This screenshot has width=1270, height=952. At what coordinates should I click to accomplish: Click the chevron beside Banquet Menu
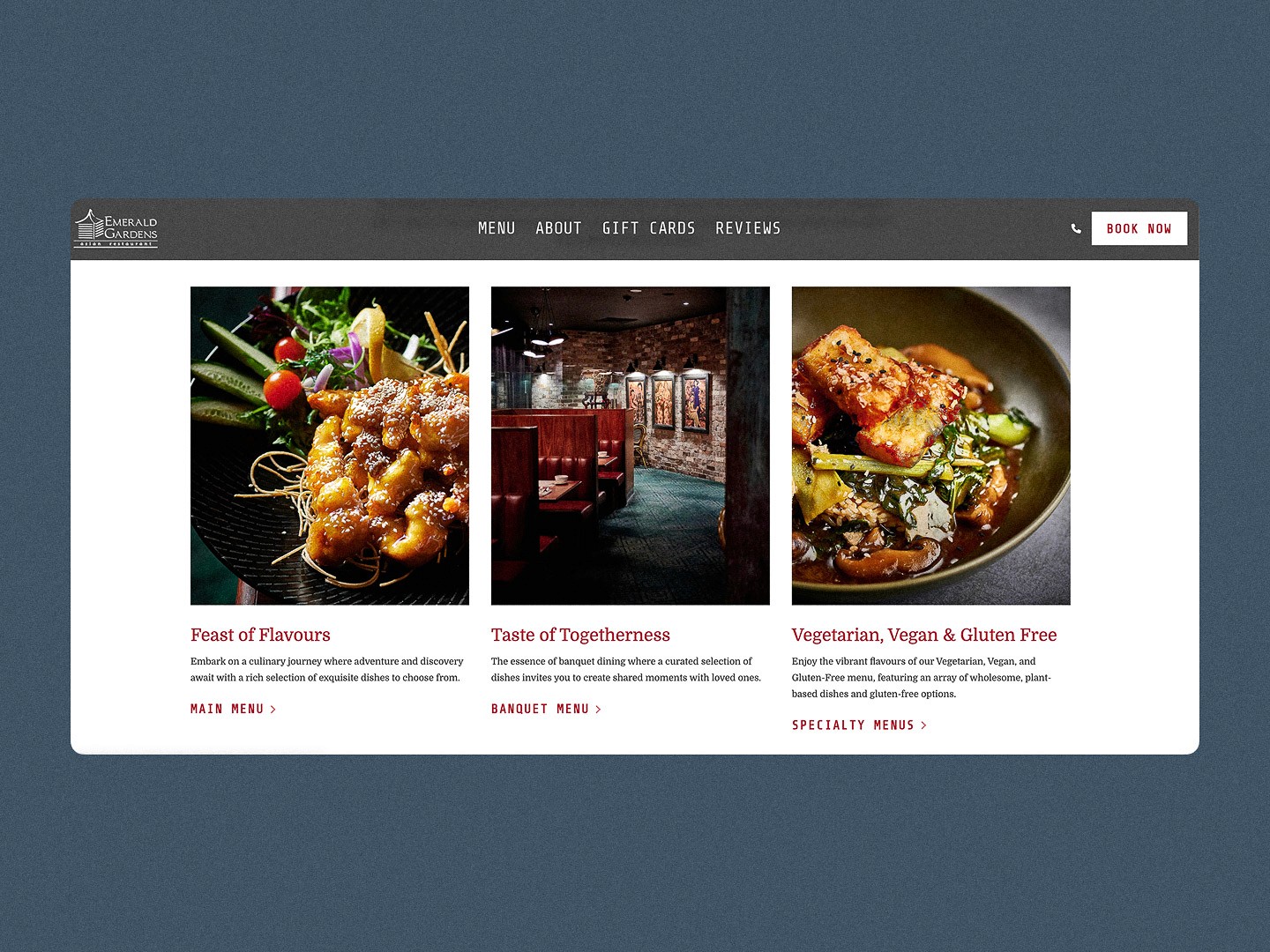(x=598, y=710)
